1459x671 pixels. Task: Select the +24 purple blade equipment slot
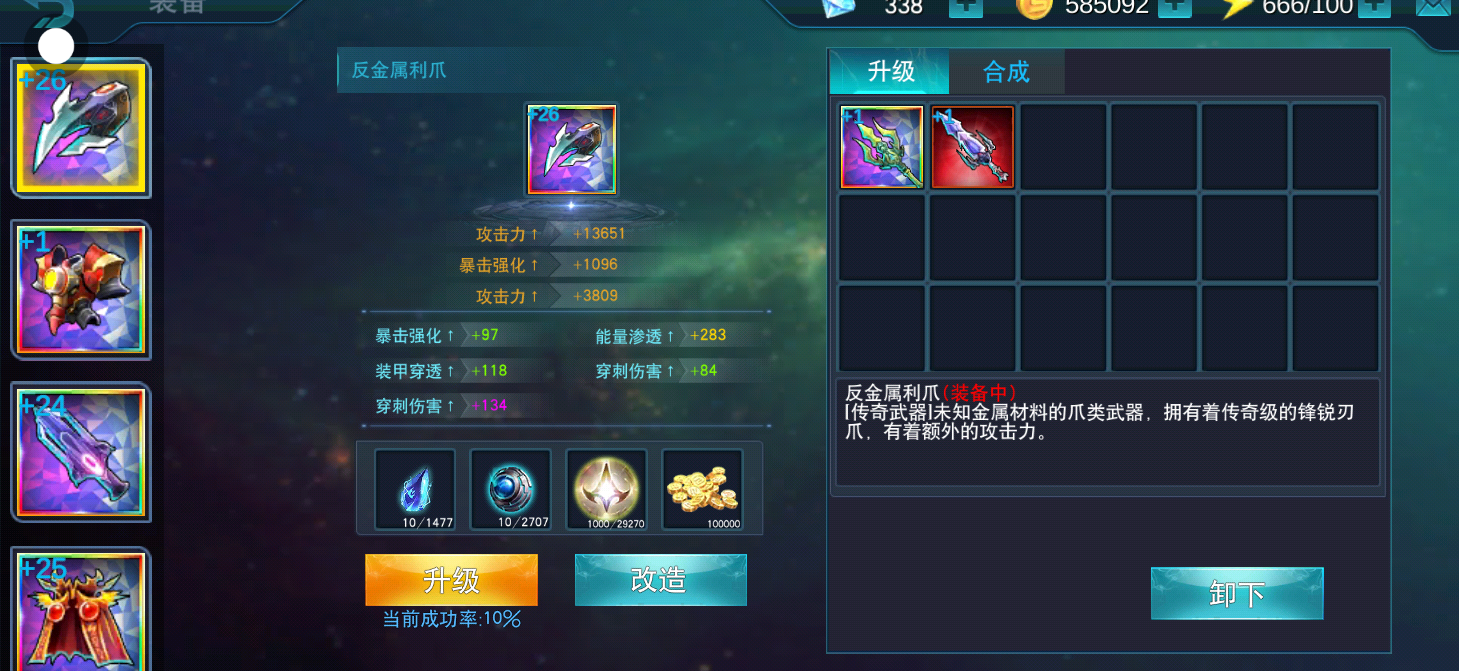coord(81,453)
